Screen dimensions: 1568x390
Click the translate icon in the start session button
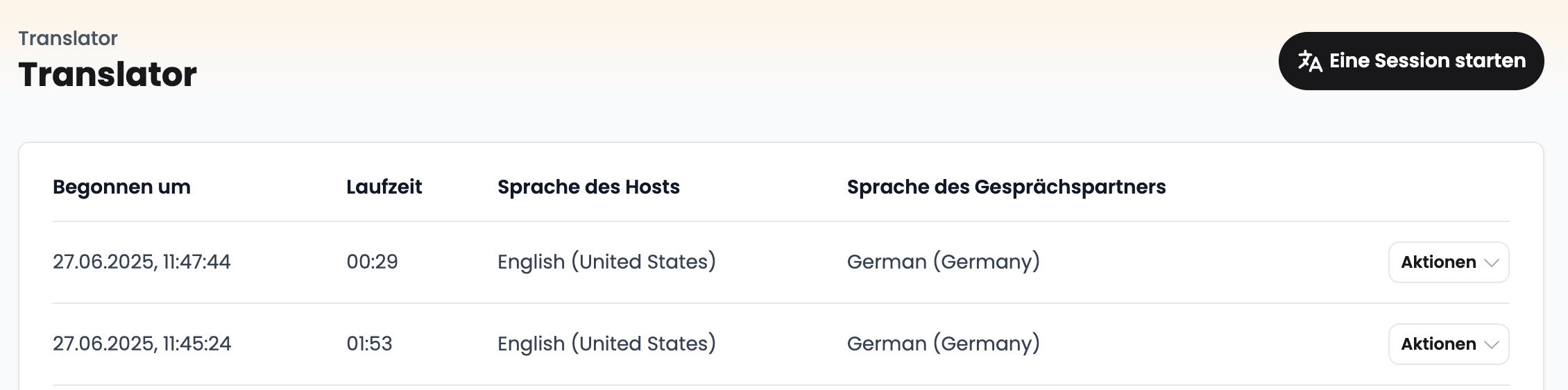(x=1310, y=61)
